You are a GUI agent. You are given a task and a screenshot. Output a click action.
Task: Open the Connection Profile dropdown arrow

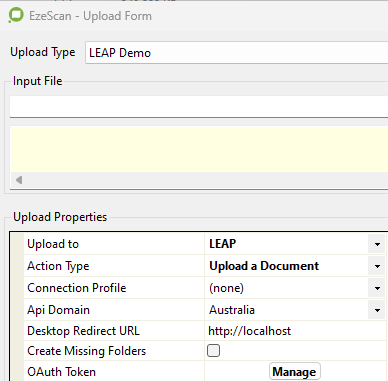377,288
